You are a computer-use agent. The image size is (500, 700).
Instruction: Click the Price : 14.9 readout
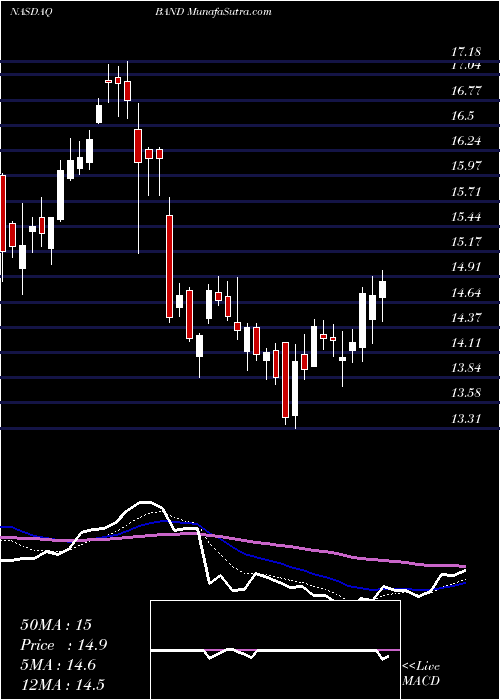[63, 645]
